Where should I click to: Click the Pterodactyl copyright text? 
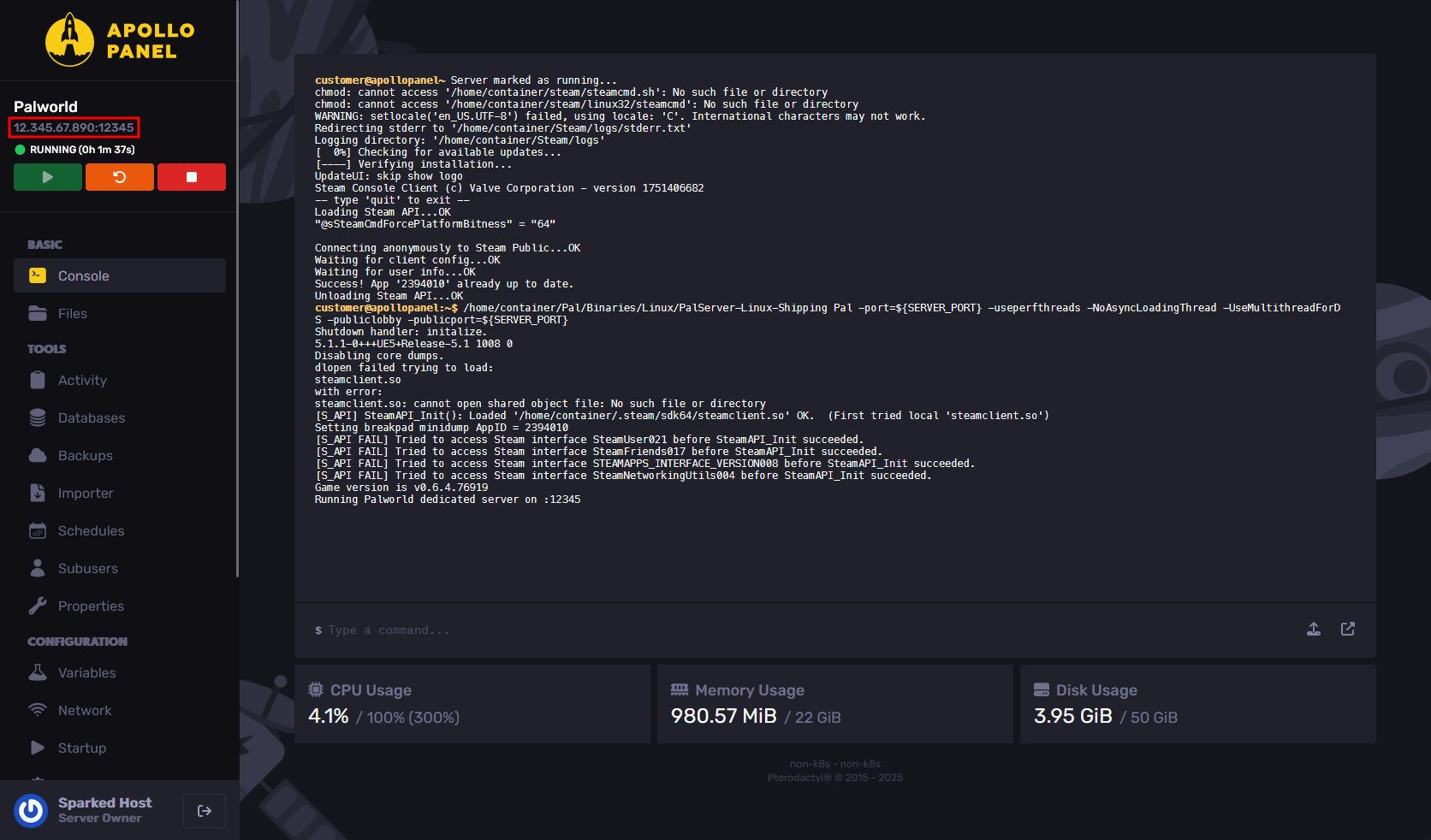click(x=835, y=778)
